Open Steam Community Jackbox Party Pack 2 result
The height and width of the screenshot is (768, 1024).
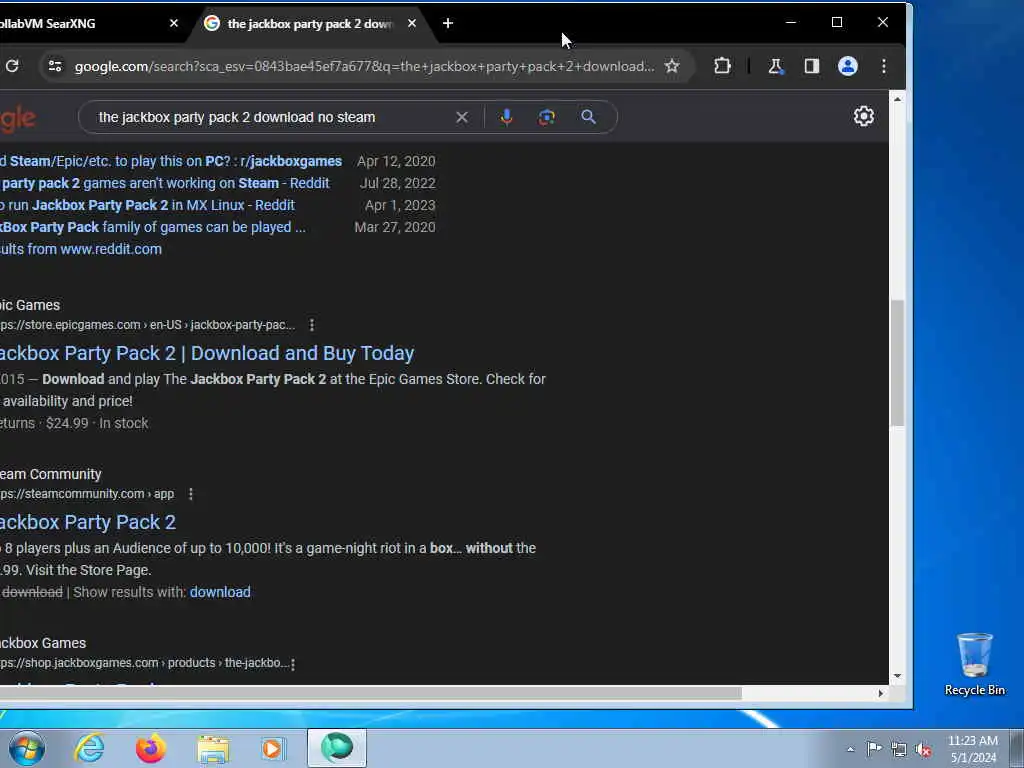(x=88, y=522)
